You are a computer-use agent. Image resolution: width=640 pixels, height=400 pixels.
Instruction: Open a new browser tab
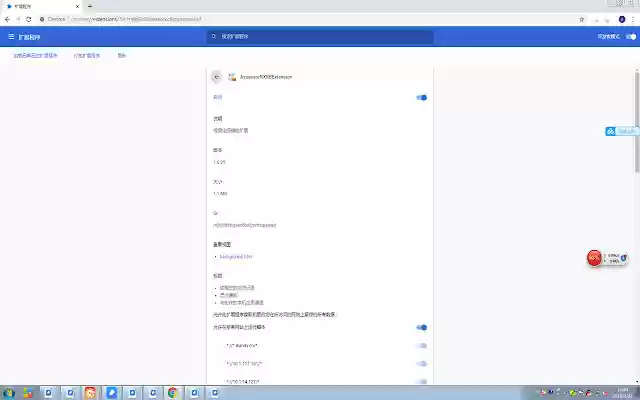point(90,6)
